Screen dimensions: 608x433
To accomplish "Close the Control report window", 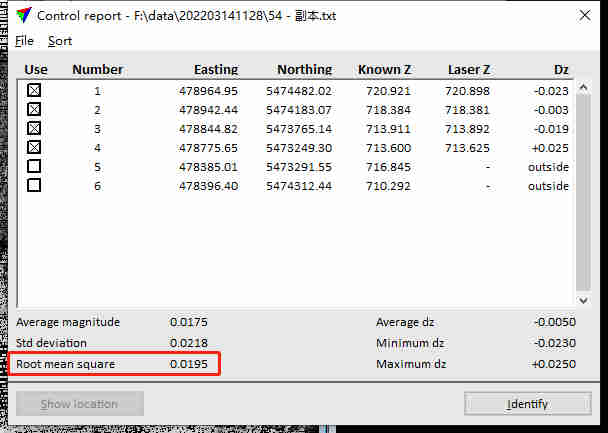I will tap(583, 16).
